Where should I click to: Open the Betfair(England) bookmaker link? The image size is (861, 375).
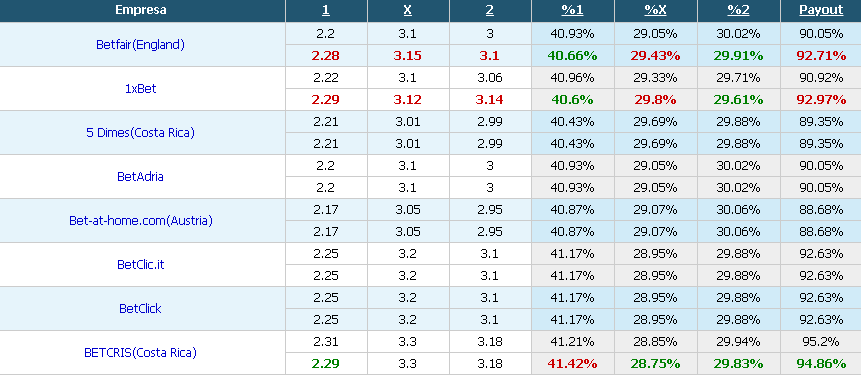pos(141,45)
